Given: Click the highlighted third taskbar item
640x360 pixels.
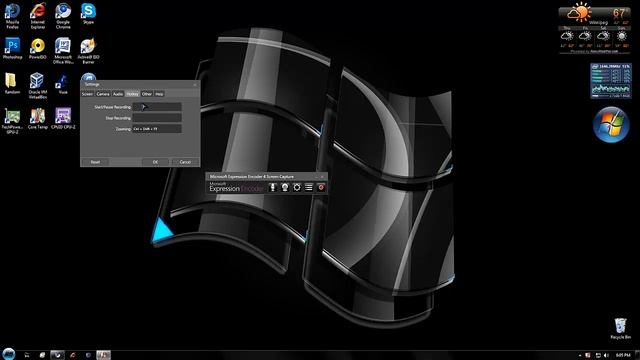Looking at the screenshot, I should tap(57, 355).
